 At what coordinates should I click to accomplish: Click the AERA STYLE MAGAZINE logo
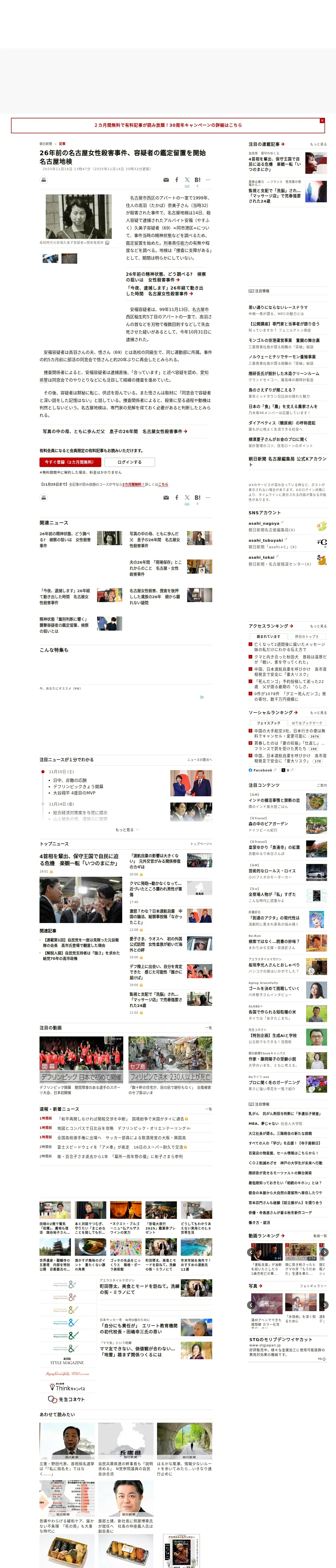[x=66, y=1361]
